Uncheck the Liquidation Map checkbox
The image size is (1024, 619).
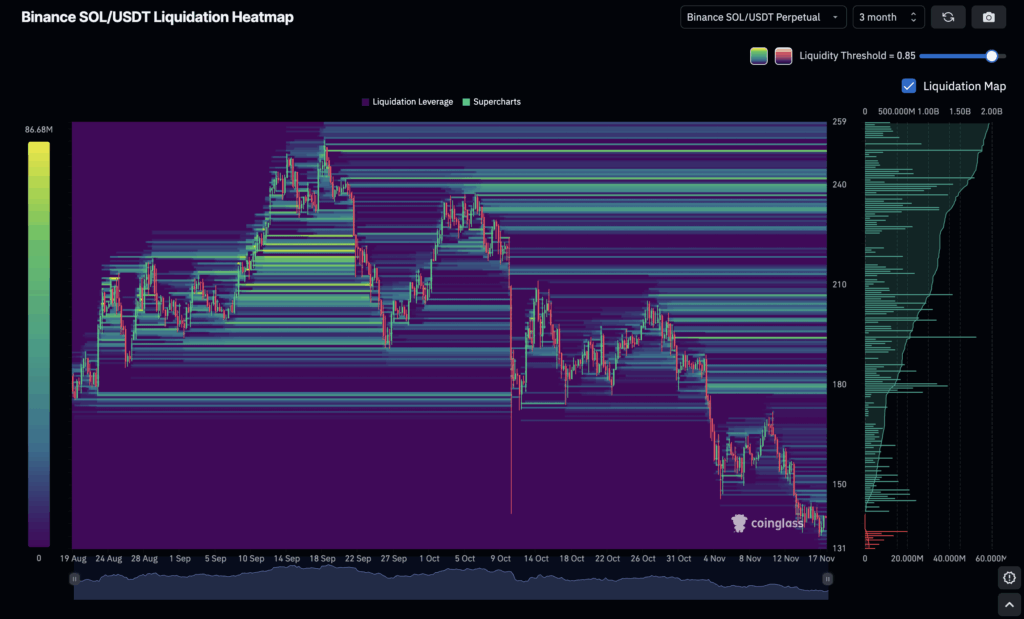point(908,86)
